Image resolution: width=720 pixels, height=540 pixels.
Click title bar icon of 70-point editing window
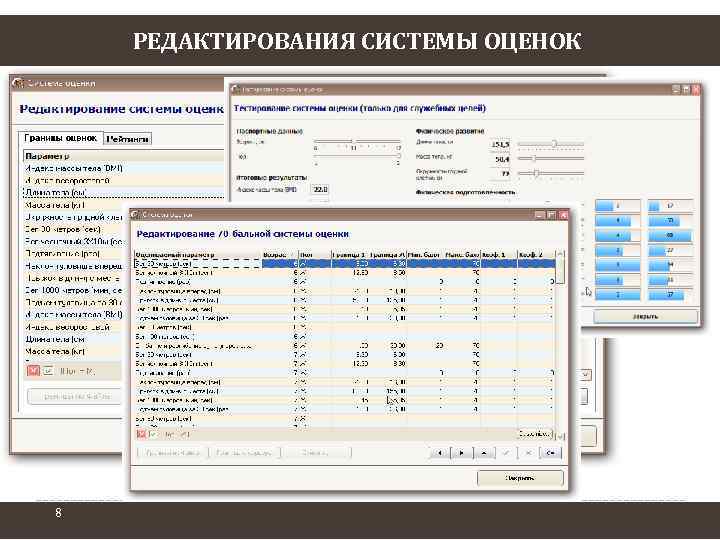click(135, 214)
